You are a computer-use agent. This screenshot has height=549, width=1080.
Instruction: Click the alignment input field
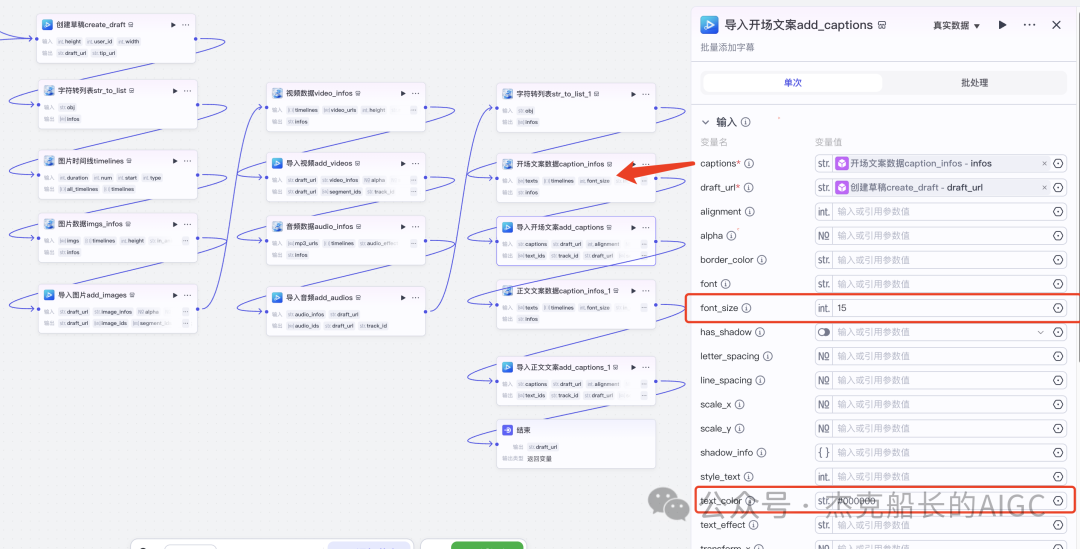coord(942,212)
